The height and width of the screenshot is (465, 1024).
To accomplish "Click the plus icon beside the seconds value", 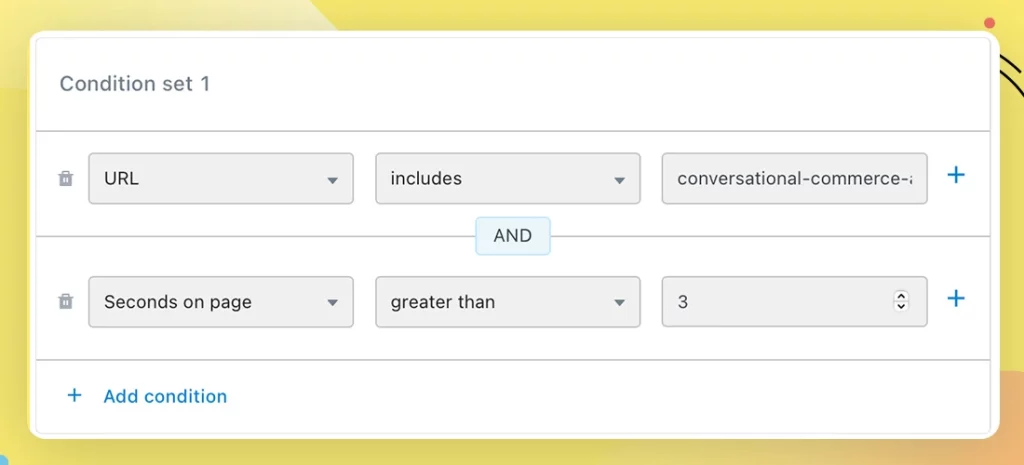I will 955,298.
